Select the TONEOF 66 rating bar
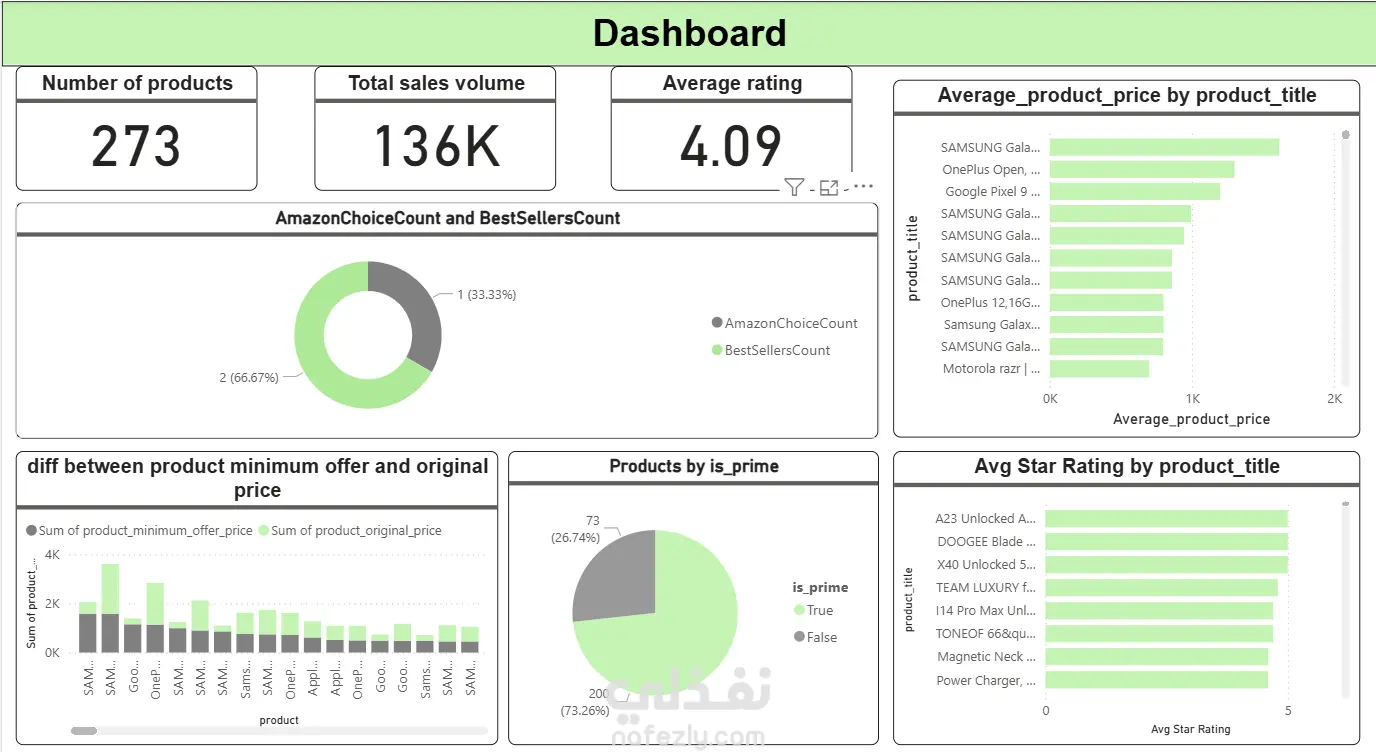 [1160, 634]
